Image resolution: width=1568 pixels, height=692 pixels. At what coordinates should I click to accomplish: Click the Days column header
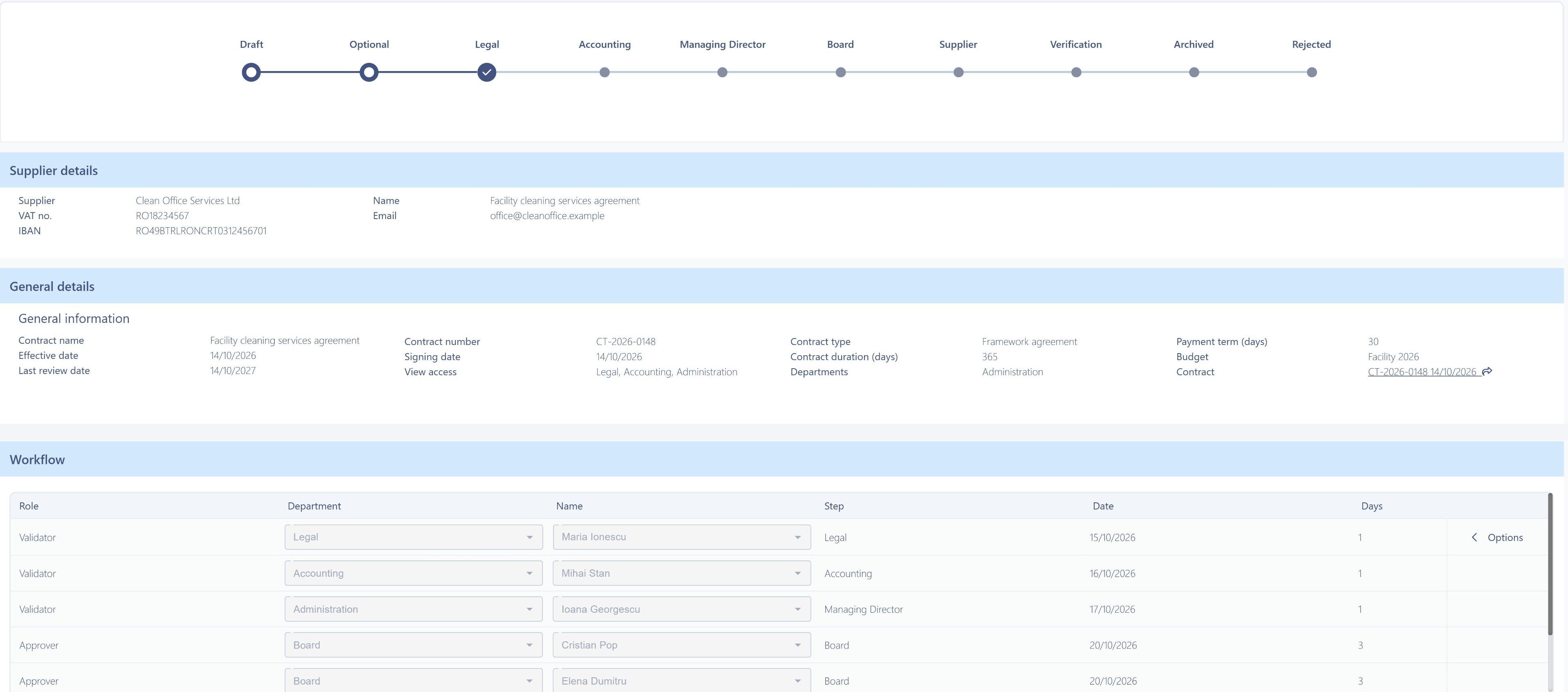tap(1371, 506)
